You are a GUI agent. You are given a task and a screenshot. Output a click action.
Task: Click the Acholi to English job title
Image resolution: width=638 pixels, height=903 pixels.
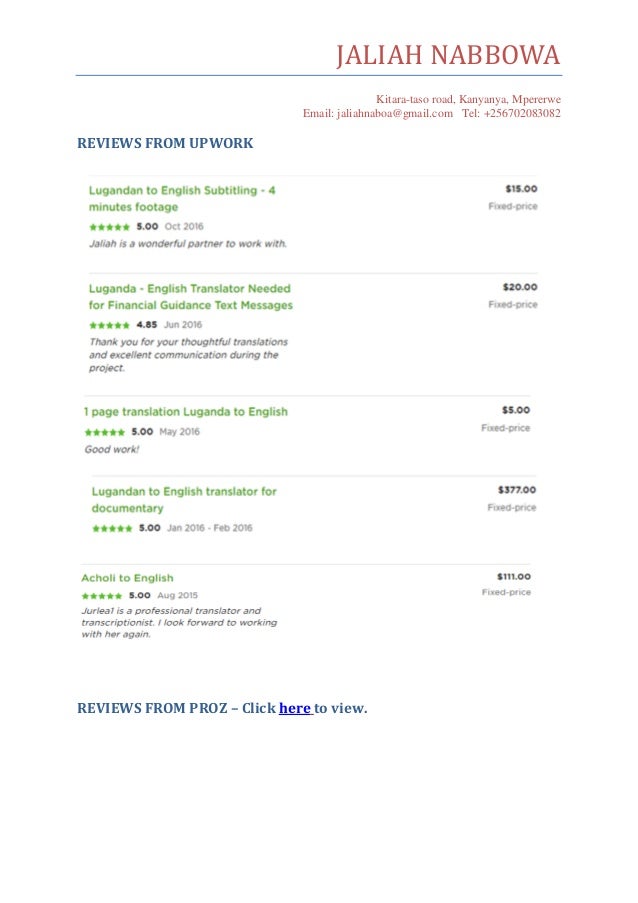pos(127,578)
